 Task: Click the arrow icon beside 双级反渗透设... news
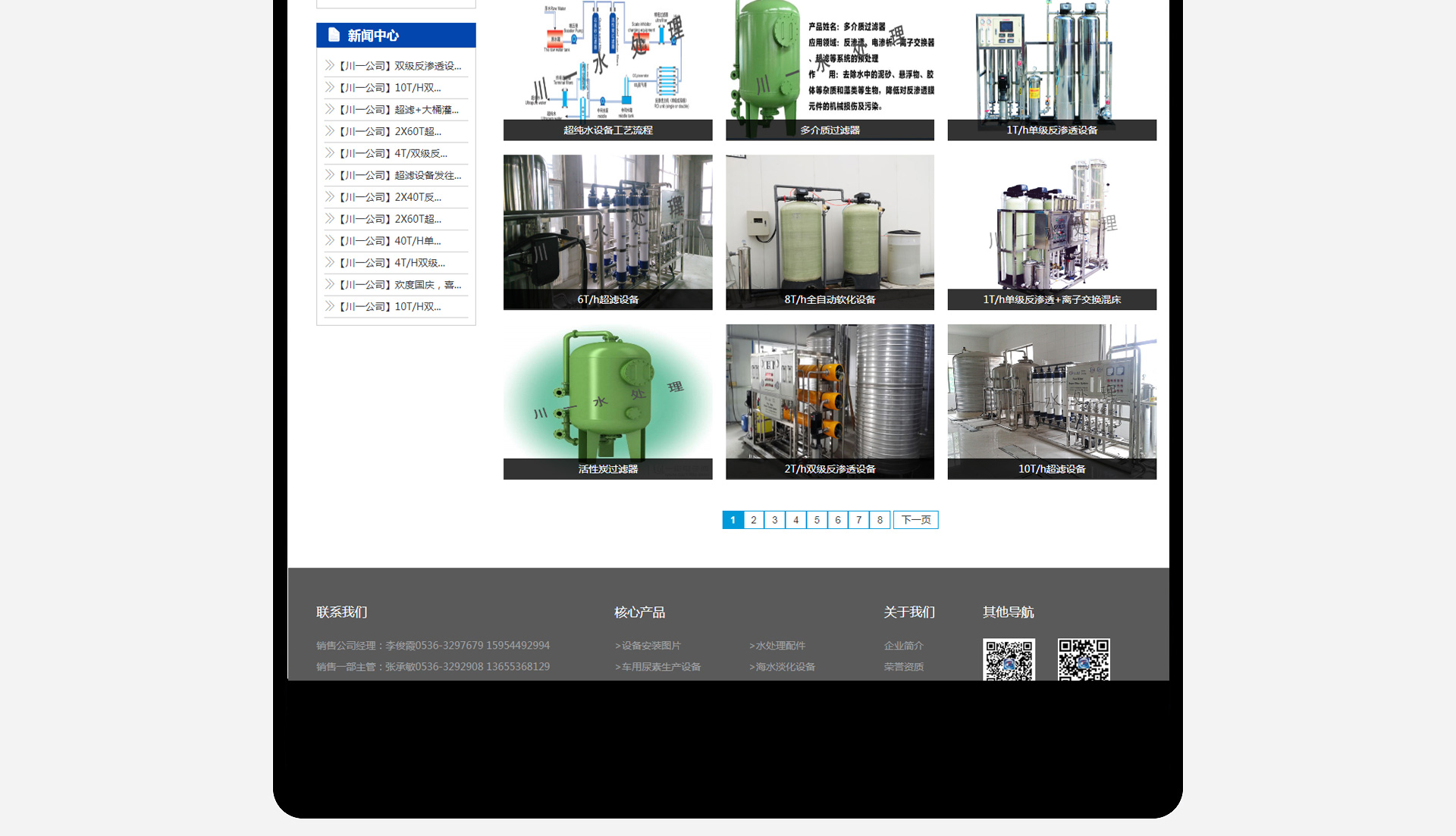coord(330,65)
